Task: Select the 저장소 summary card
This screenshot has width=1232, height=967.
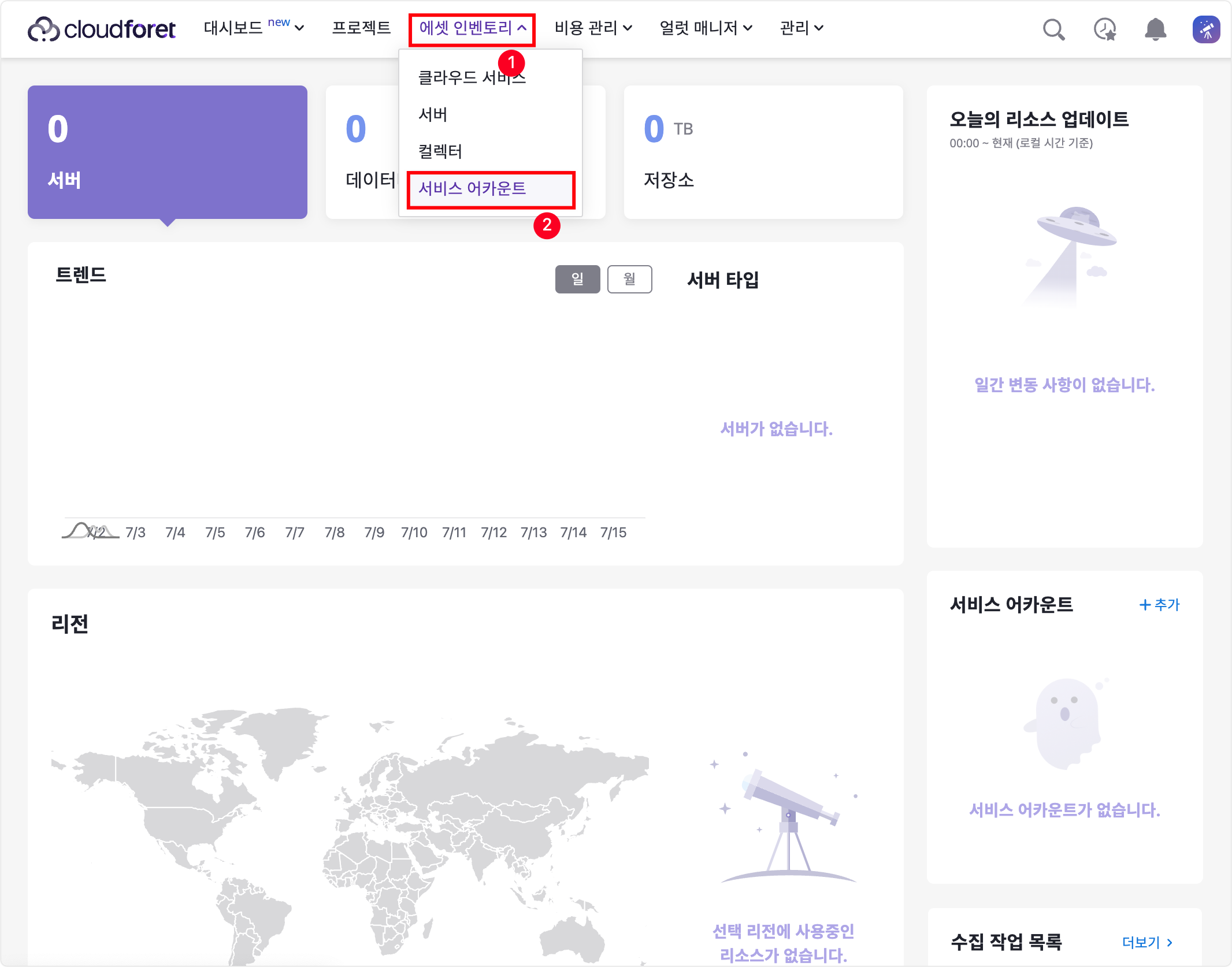Action: pos(763,152)
